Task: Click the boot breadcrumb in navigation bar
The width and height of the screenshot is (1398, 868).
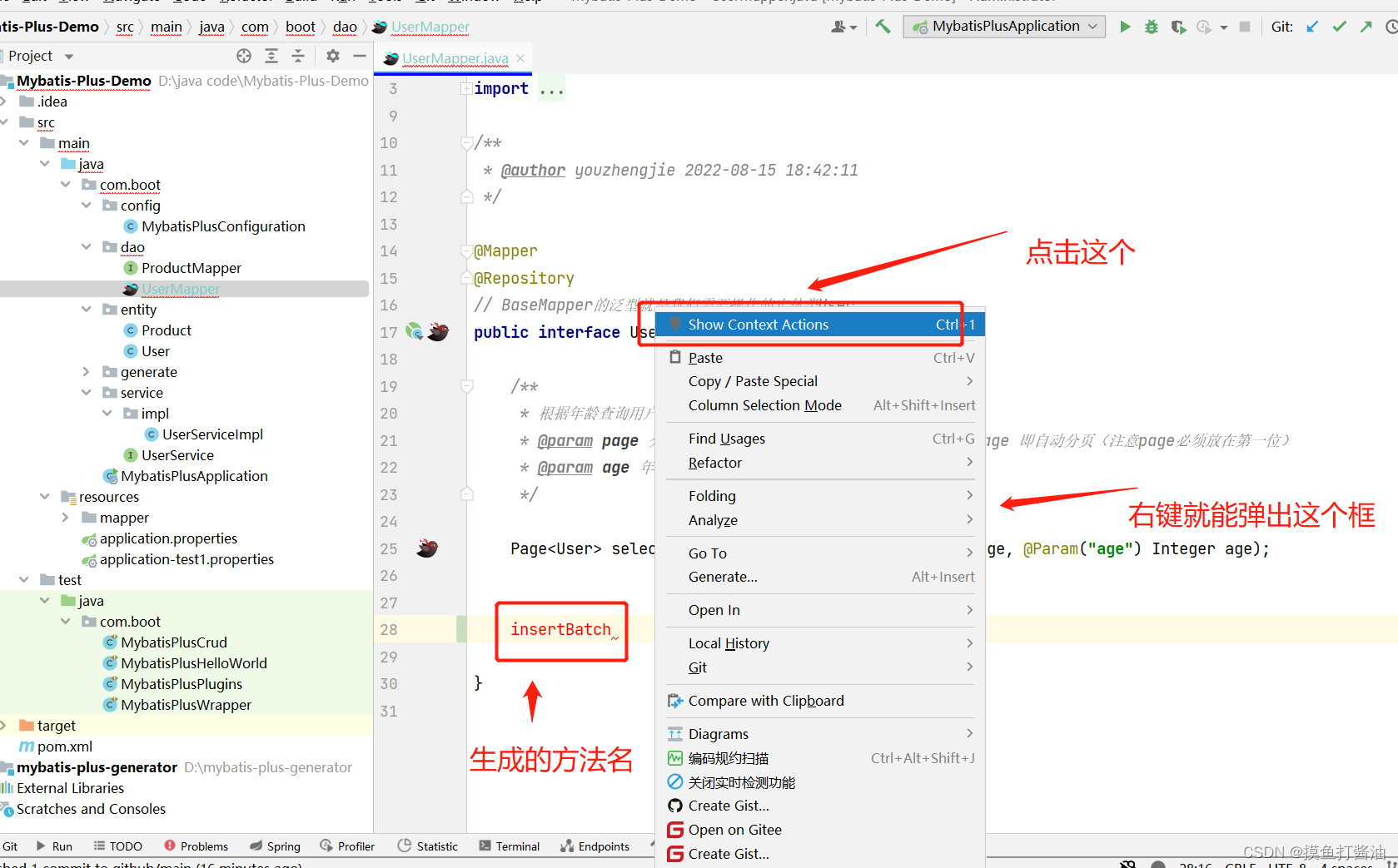Action: (301, 27)
